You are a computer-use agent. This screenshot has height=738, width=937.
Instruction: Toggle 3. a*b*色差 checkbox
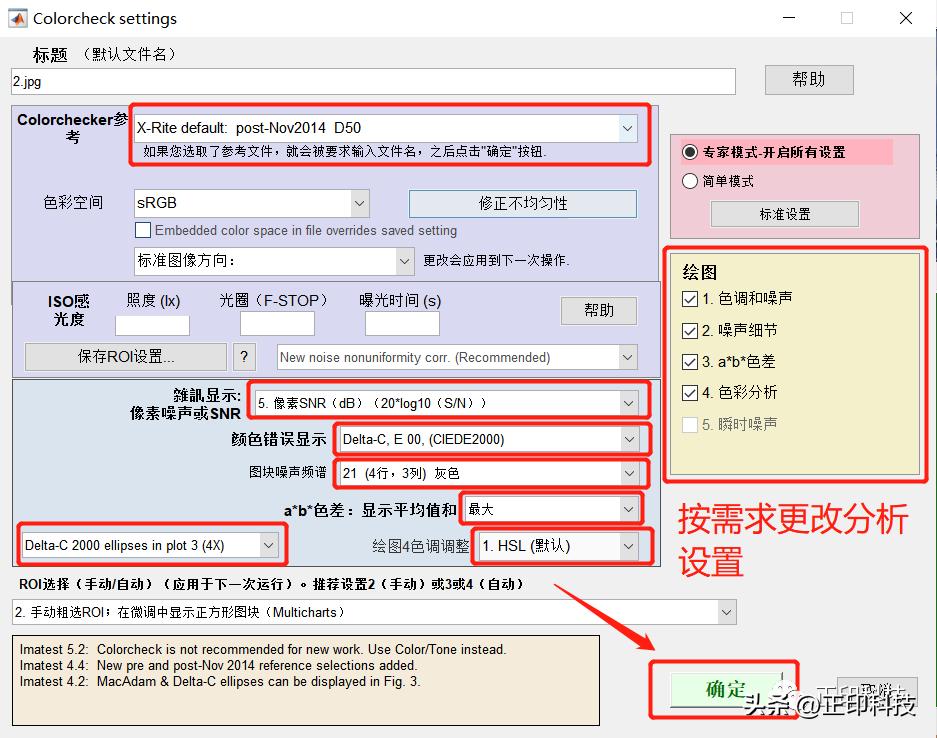[690, 362]
